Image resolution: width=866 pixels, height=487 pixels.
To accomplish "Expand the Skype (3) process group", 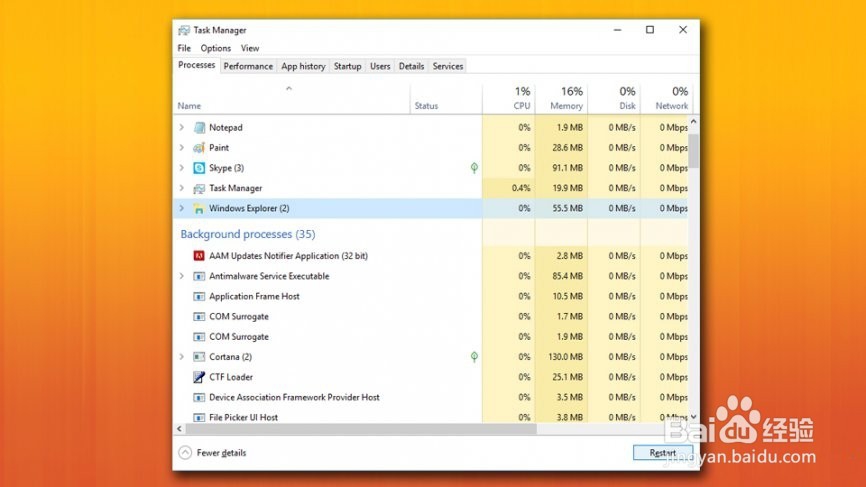I will [182, 168].
